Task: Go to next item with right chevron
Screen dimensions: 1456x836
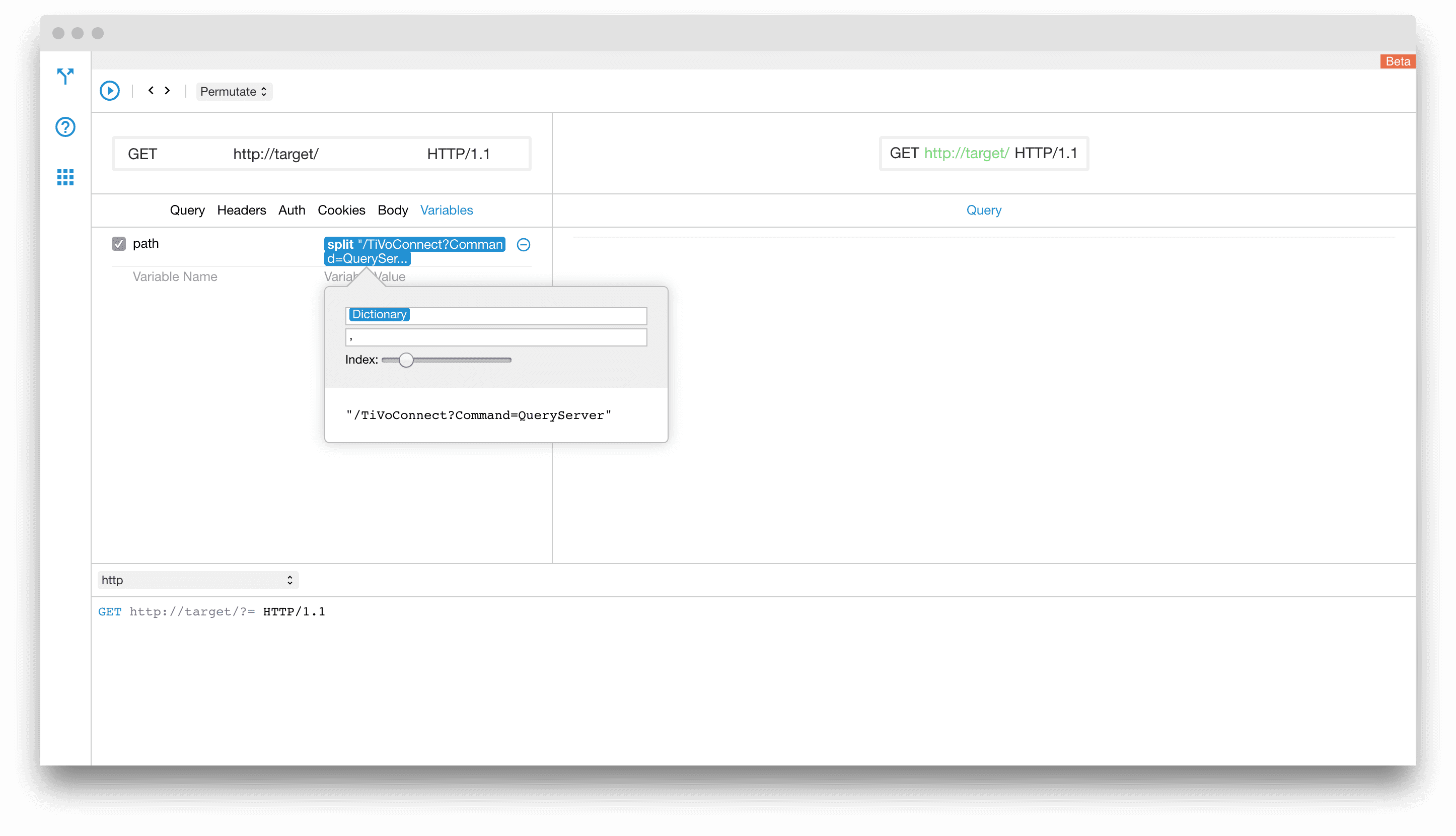Action: (167, 91)
